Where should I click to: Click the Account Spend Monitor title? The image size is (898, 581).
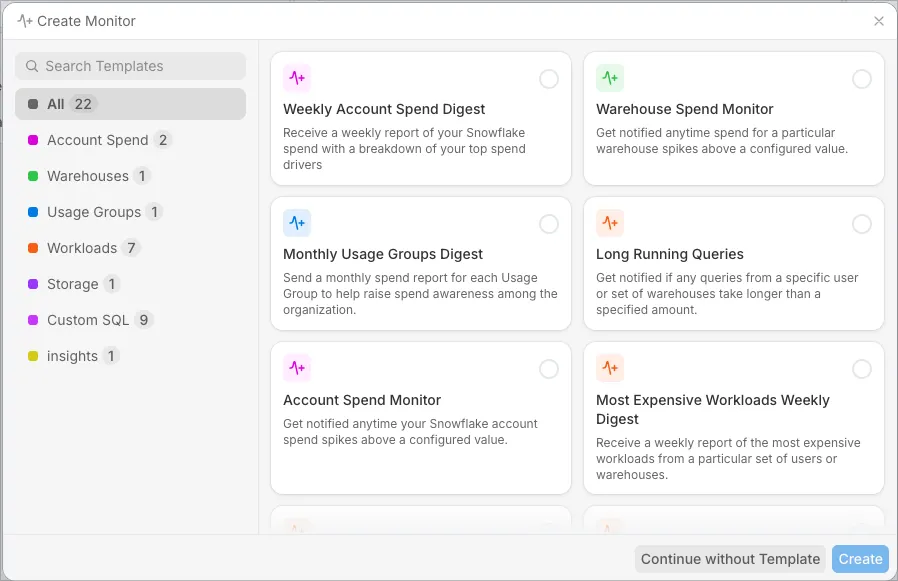(362, 401)
